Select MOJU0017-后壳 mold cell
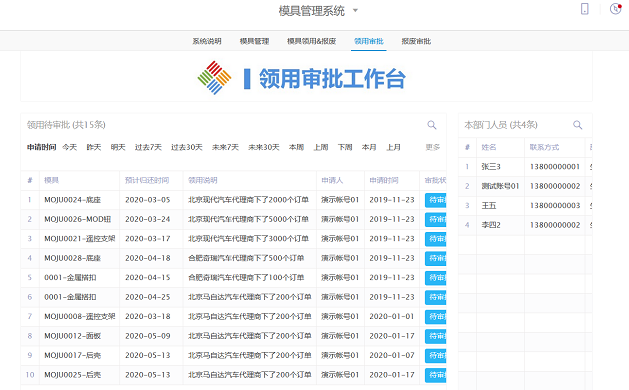This screenshot has height=390, width=629. click(x=73, y=355)
